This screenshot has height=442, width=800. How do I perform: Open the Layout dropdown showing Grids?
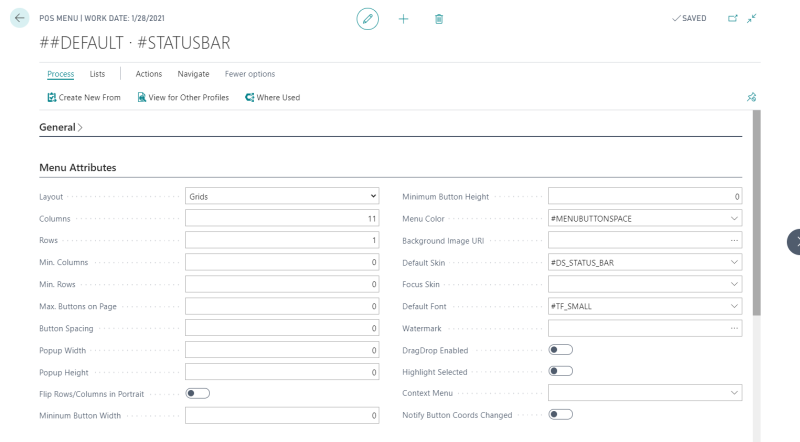(282, 197)
